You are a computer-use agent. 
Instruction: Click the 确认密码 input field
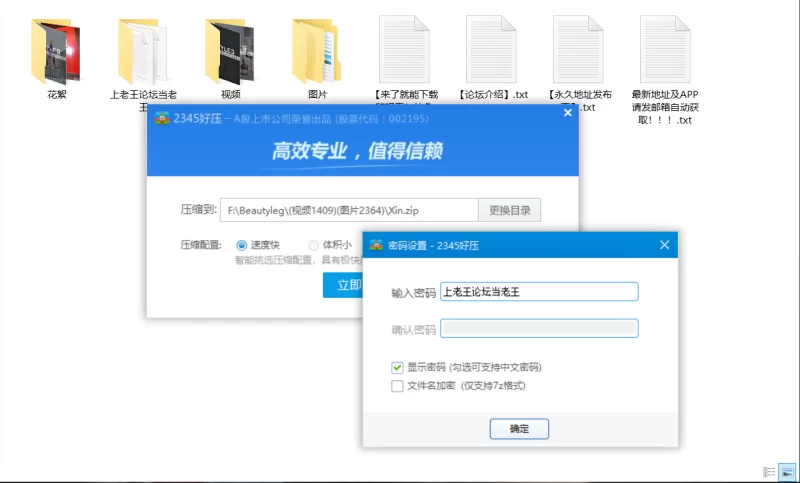pos(539,328)
